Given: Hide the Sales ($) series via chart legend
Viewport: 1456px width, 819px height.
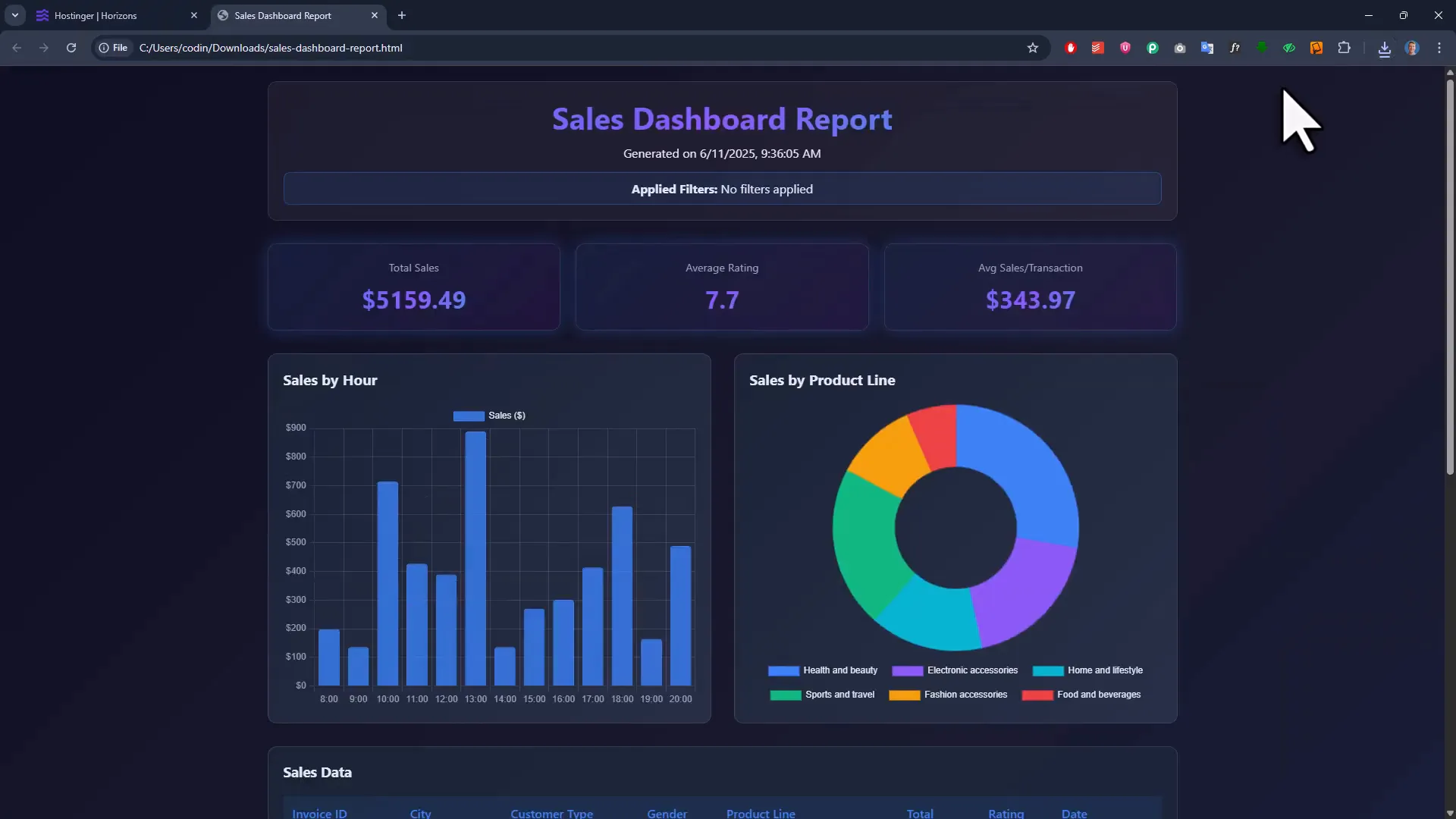Looking at the screenshot, I should point(489,416).
